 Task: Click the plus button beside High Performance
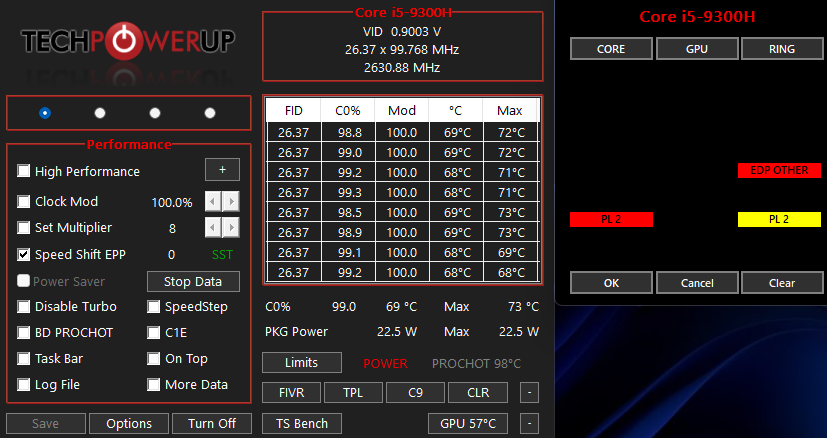pos(222,170)
